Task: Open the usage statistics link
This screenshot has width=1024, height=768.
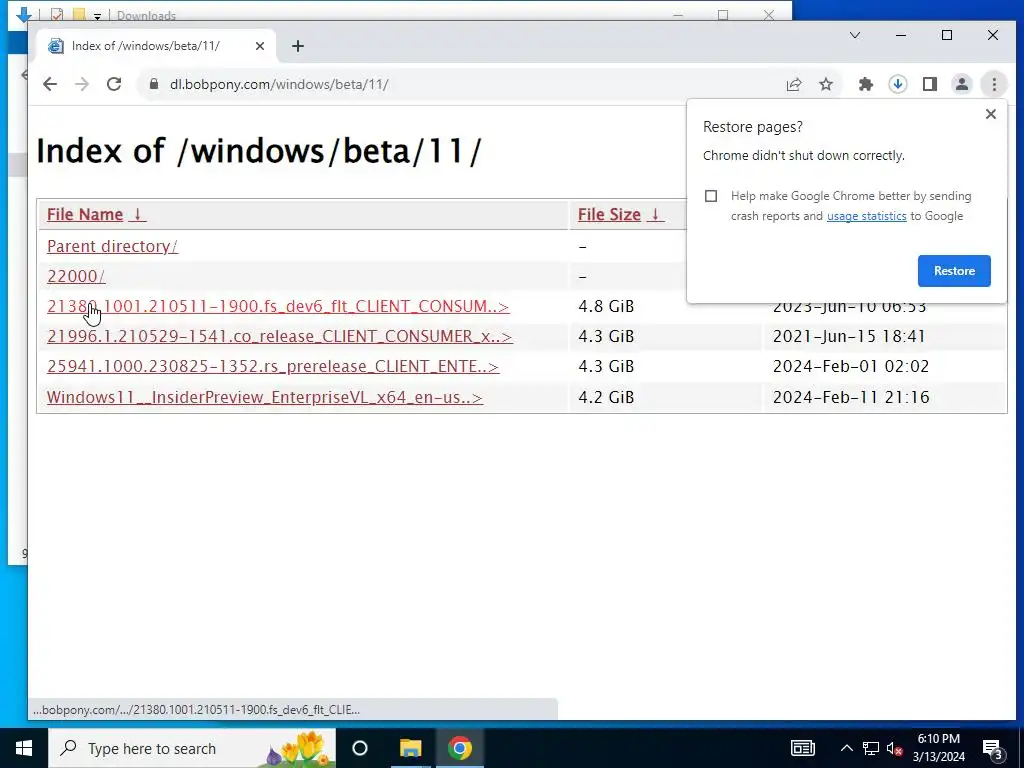Action: pyautogui.click(x=866, y=216)
